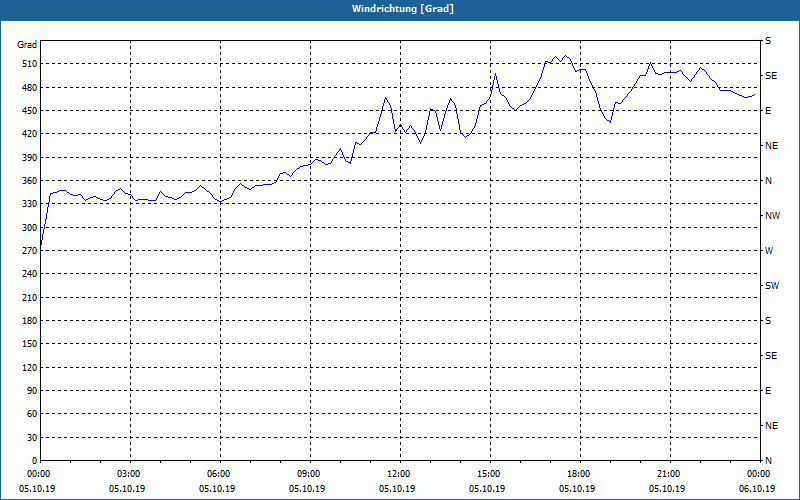
Task: Select the 21:00 time label
Action: pyautogui.click(x=667, y=474)
